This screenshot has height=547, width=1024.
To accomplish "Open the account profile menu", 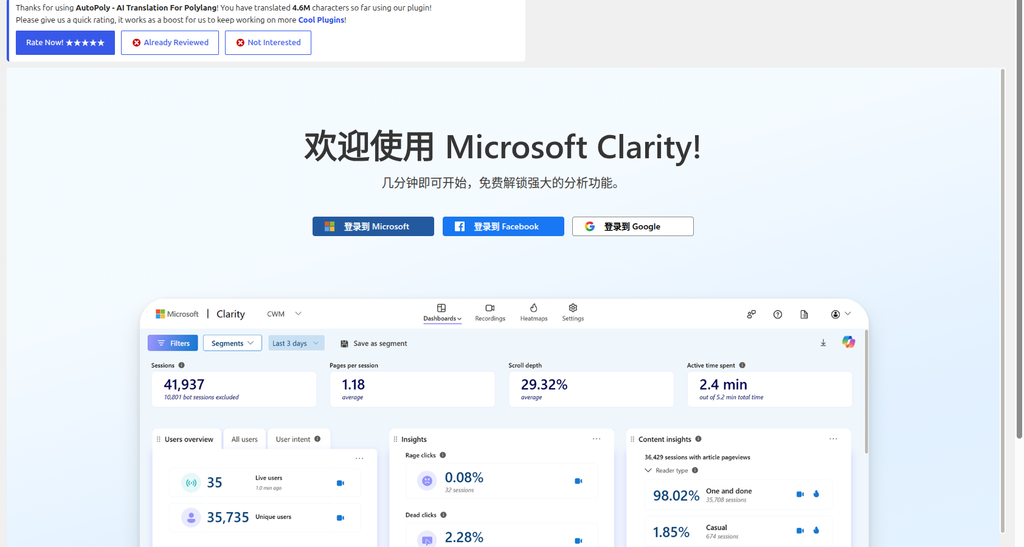I will coord(840,314).
